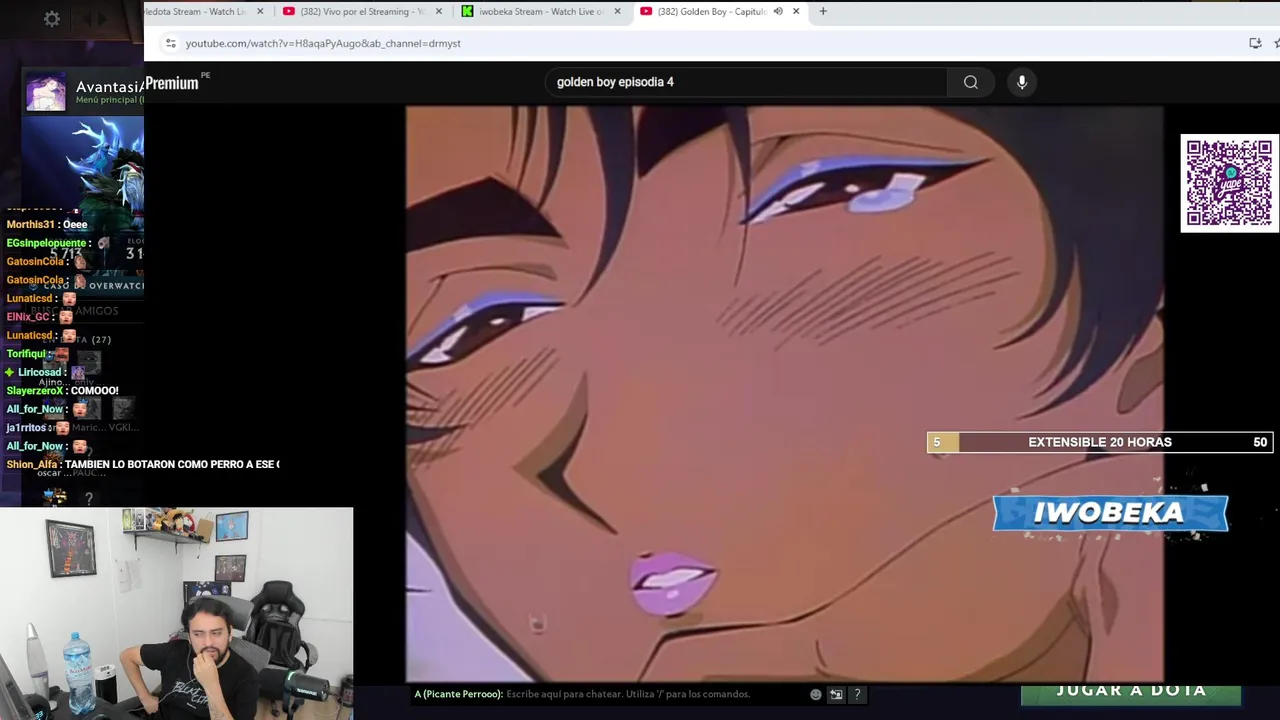Click chat username ja1rritos

click(27, 428)
